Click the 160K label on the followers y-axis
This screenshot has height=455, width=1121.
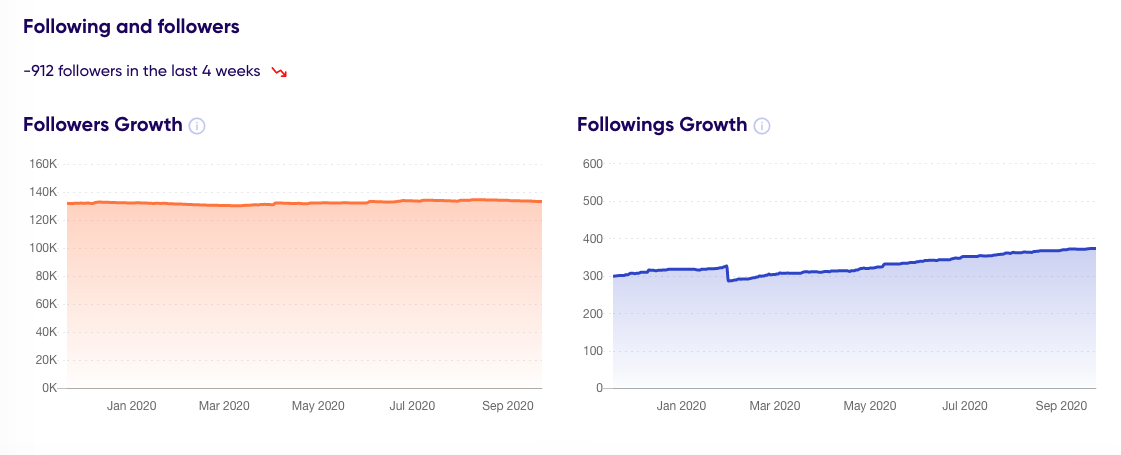point(44,164)
